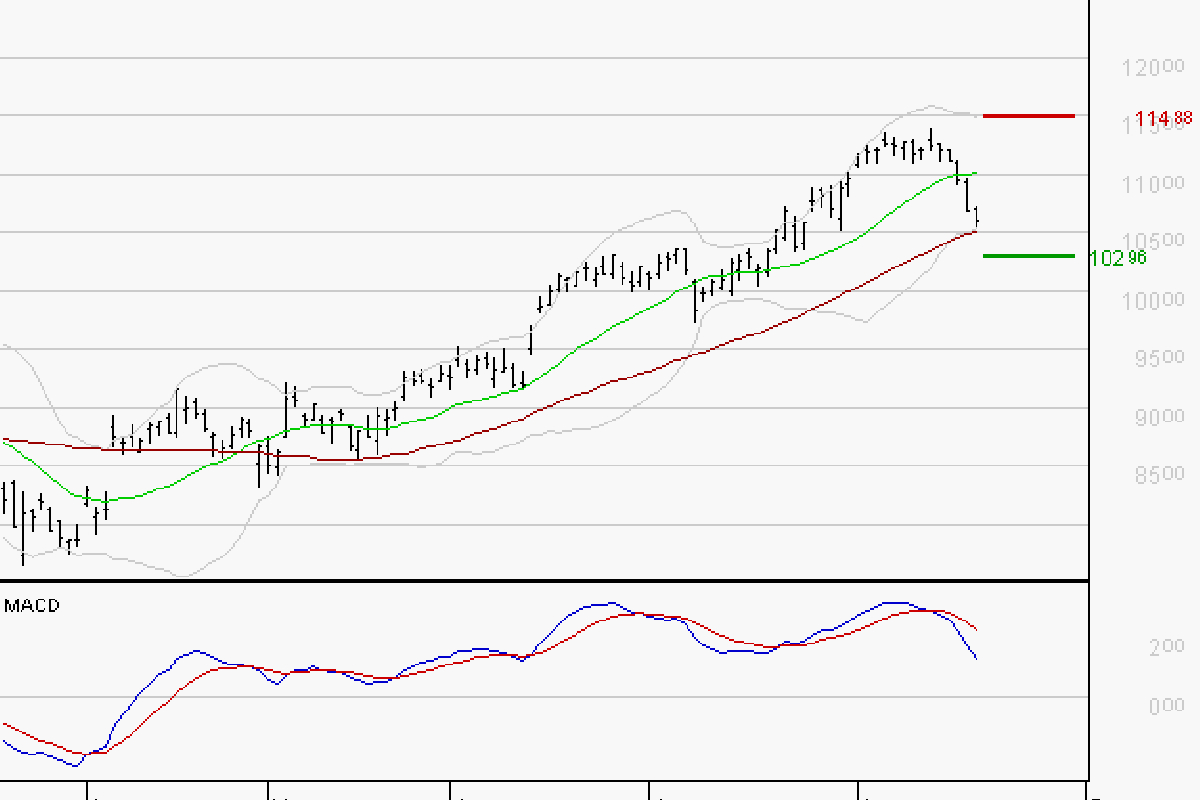
Task: Click the 110.00 price axis label
Action: pos(1152,184)
